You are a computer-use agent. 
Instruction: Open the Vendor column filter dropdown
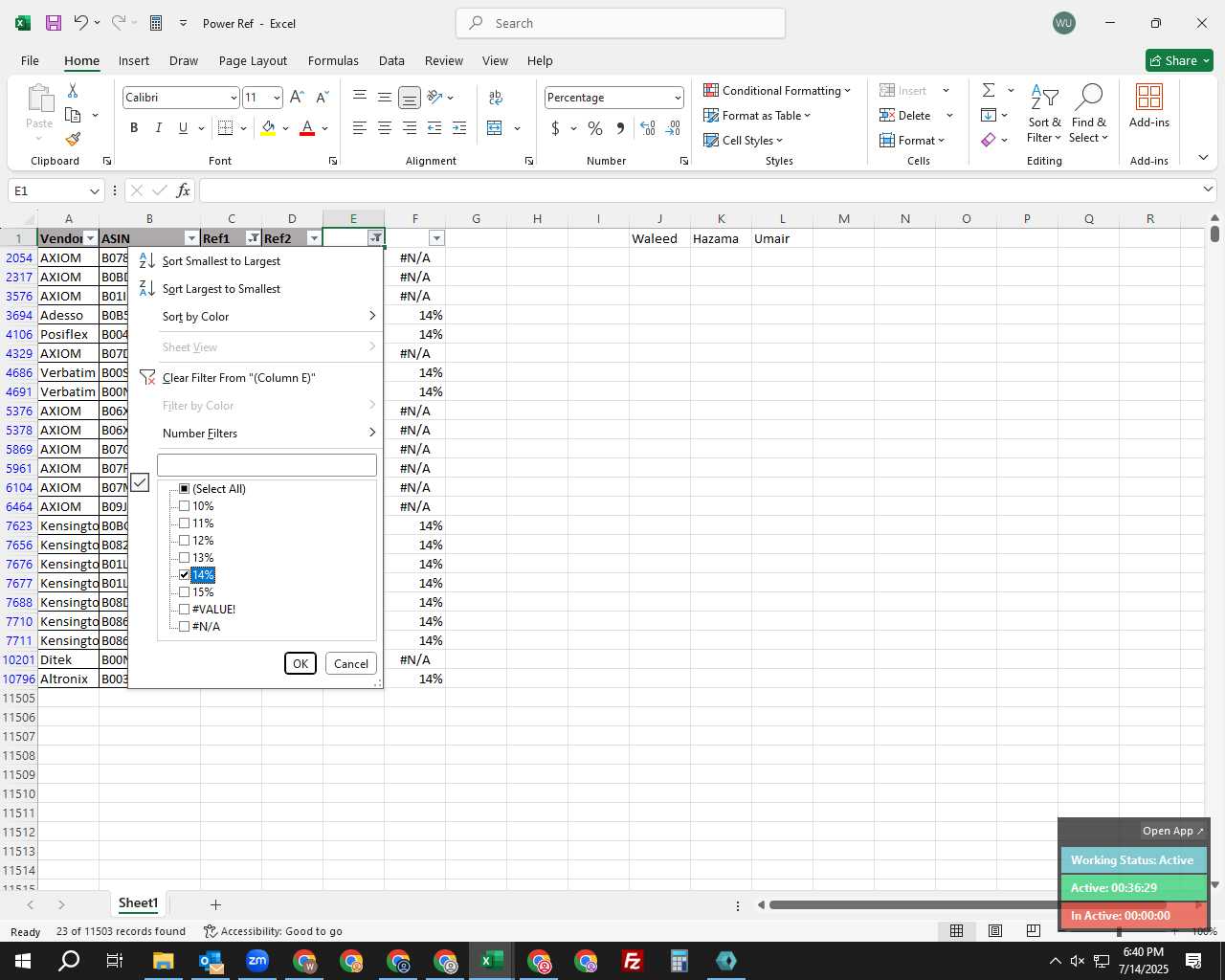pos(90,238)
